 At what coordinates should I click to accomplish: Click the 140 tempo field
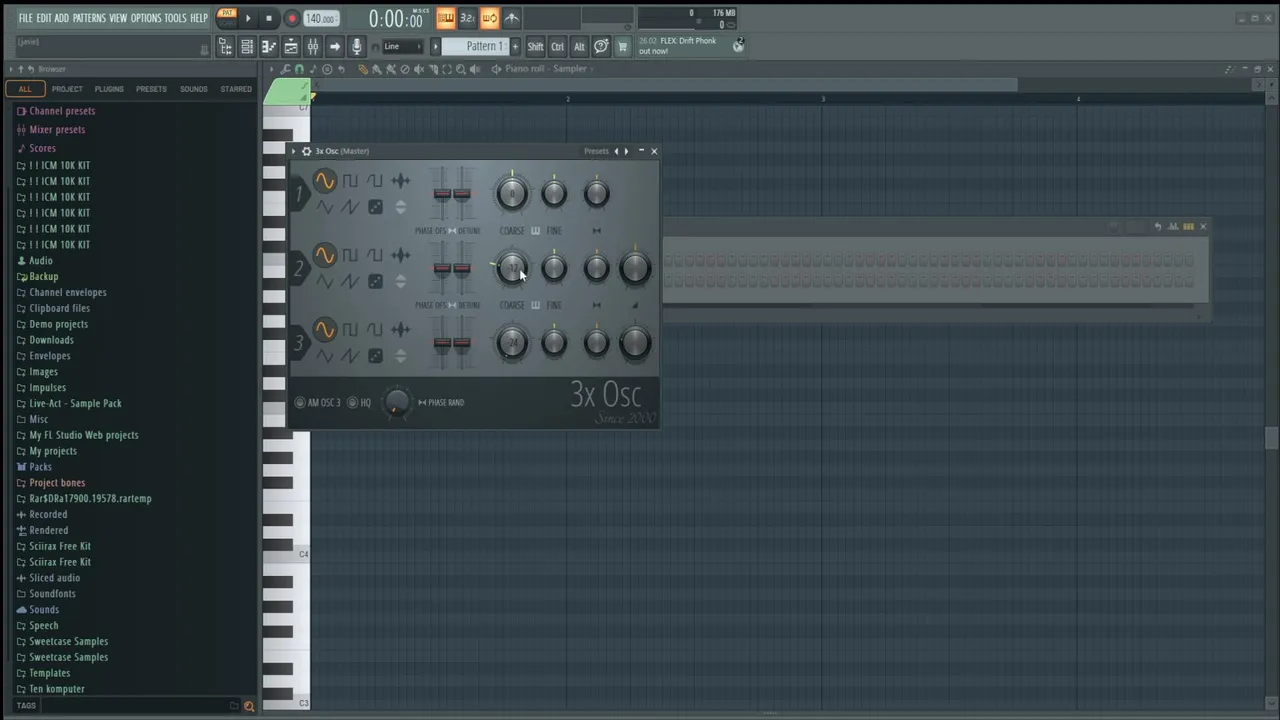coord(320,18)
